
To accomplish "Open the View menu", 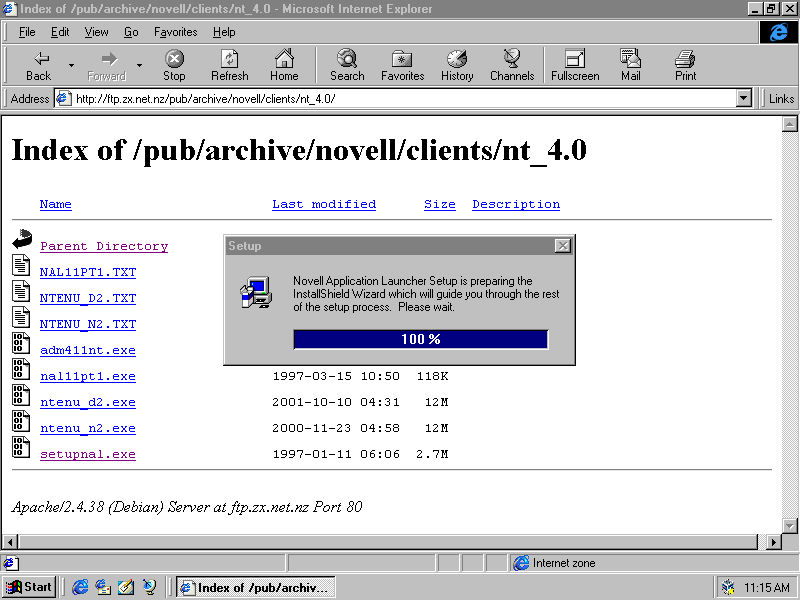I will point(96,32).
